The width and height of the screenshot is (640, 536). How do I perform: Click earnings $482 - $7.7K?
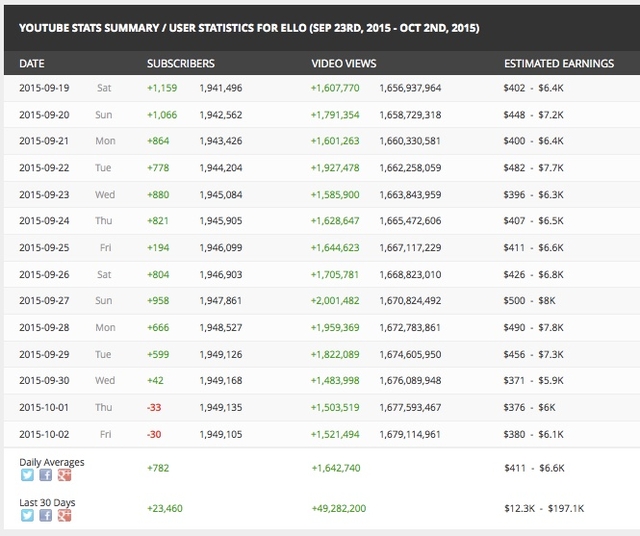(x=533, y=168)
